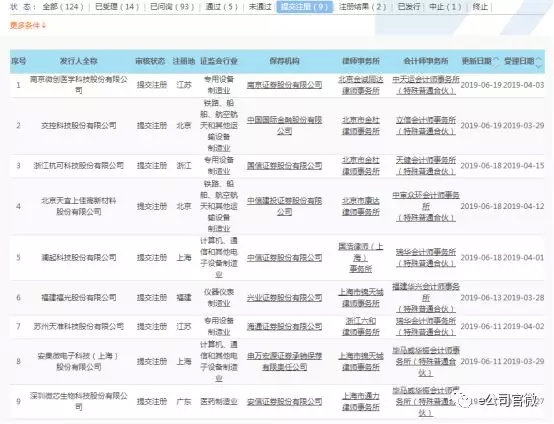Open 兴业证券股份有限公司 sponsor link
Viewport: 554px width, 424px height.
tap(284, 298)
